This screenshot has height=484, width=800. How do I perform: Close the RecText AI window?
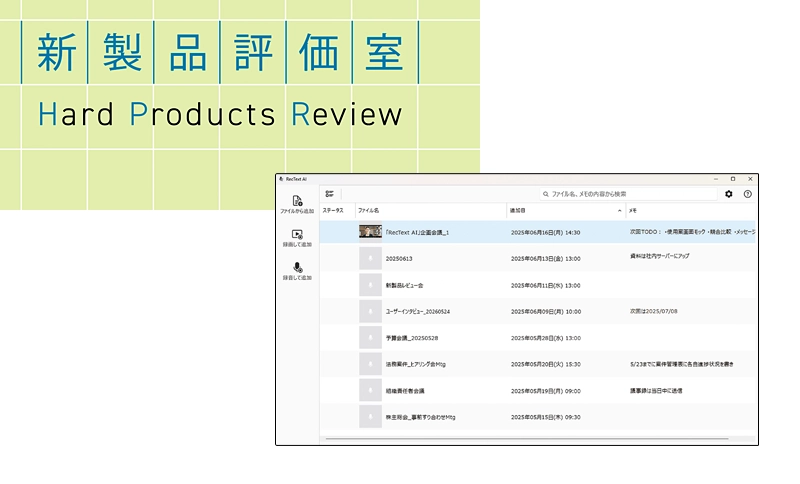click(x=750, y=179)
